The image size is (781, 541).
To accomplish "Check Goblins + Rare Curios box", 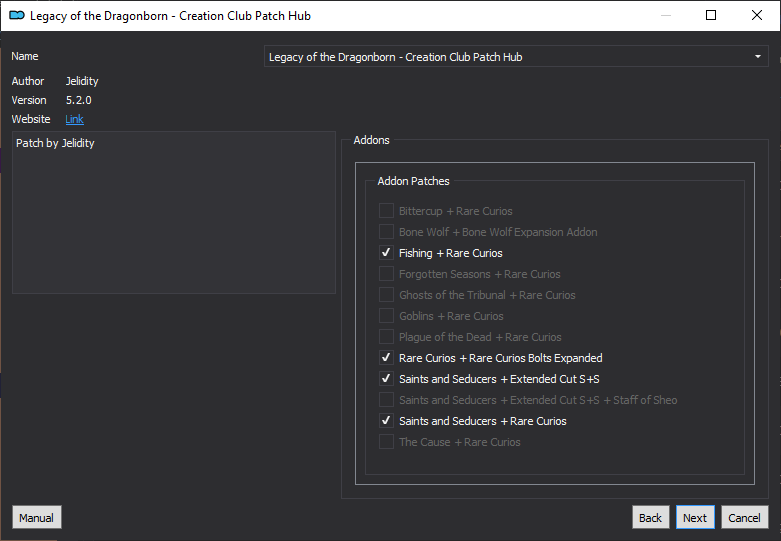I will click(386, 316).
